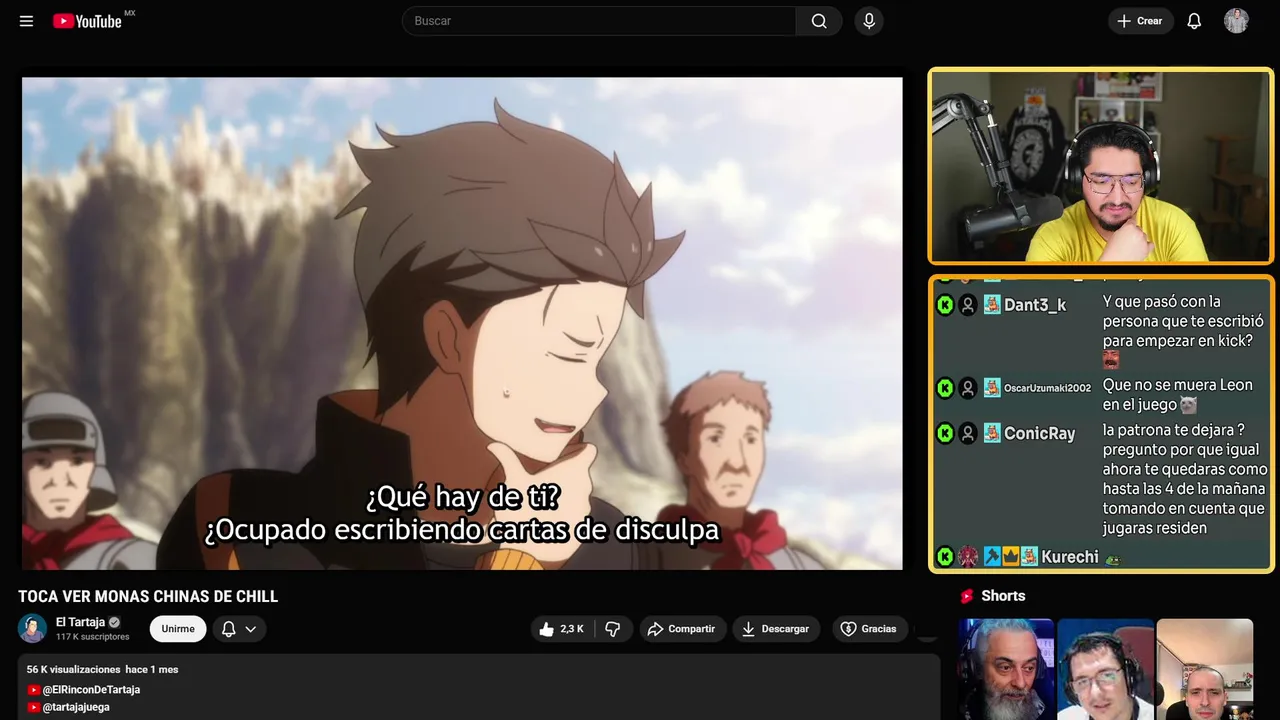Like the video showing 2,3 K
1280x720 pixels.
point(562,629)
